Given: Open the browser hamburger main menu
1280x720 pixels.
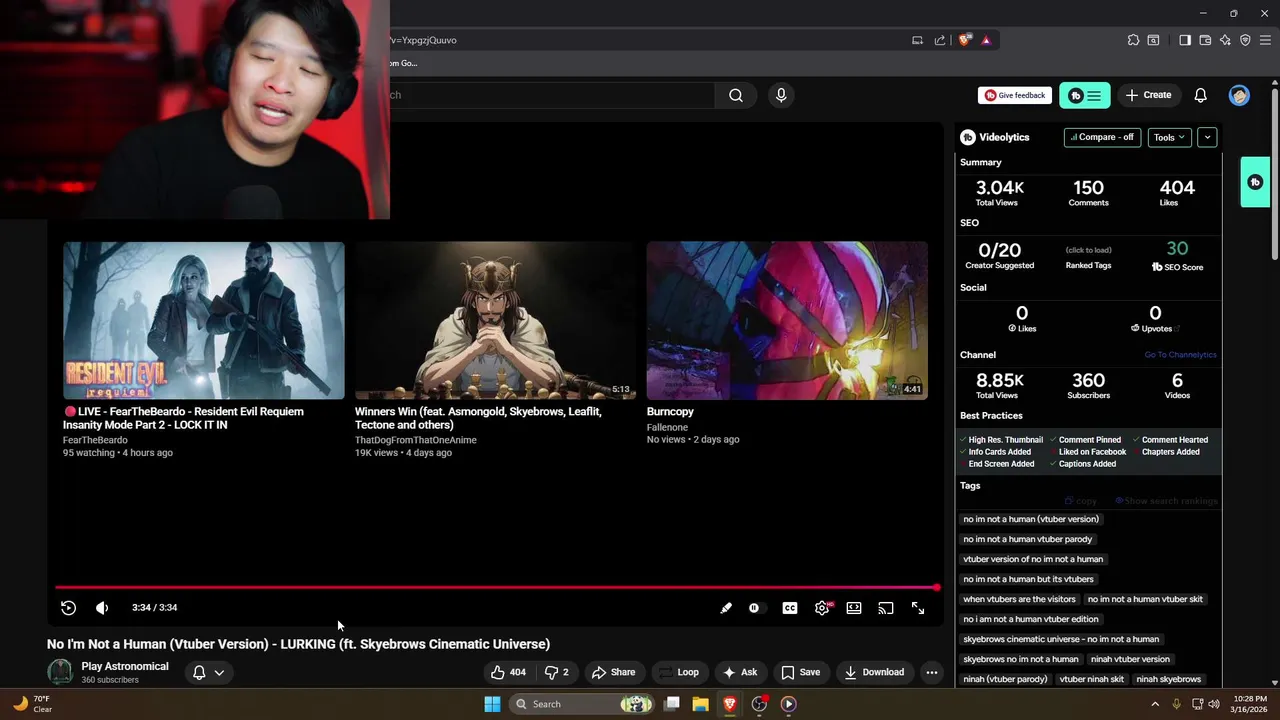Looking at the screenshot, I should point(1265,40).
